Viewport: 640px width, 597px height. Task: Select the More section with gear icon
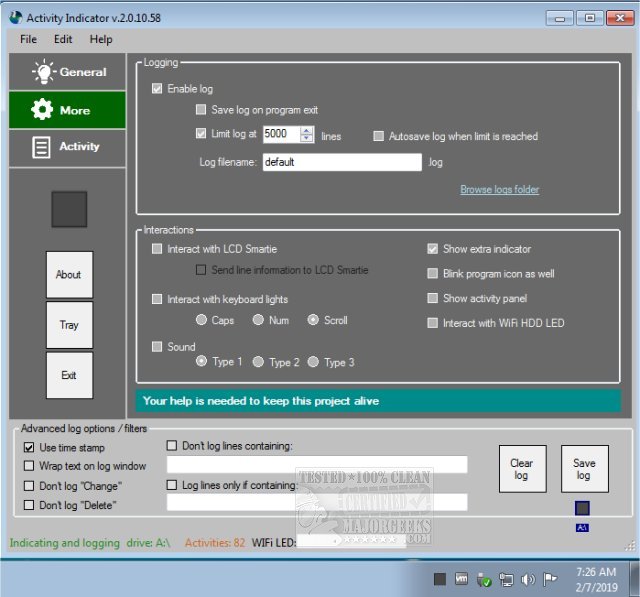67,110
